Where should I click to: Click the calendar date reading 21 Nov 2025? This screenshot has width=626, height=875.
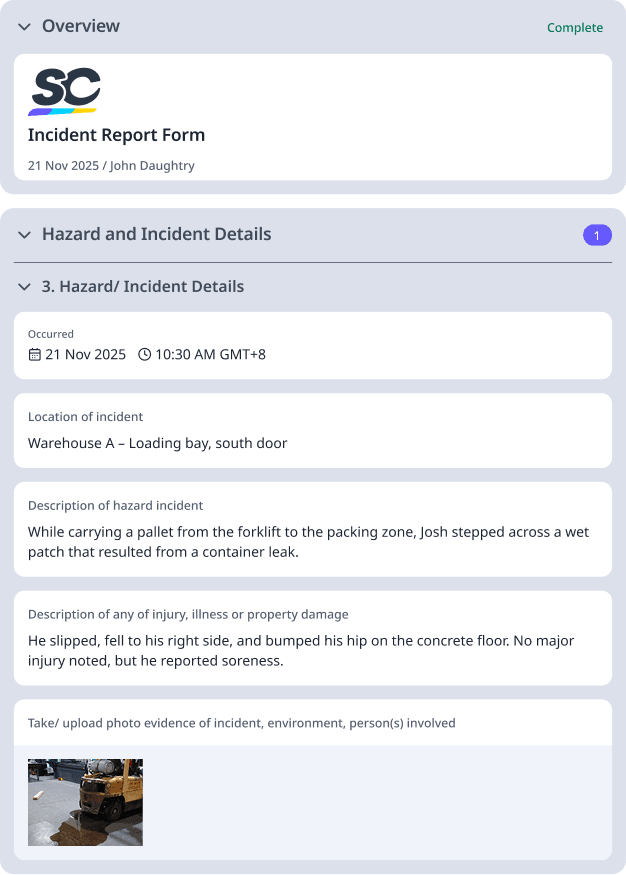coord(84,354)
